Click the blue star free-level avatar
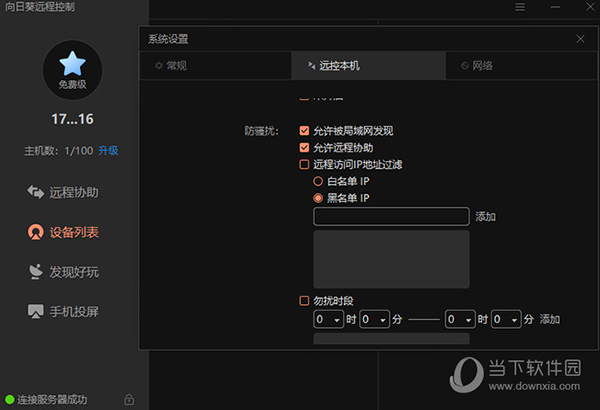600x410 pixels. (72, 70)
